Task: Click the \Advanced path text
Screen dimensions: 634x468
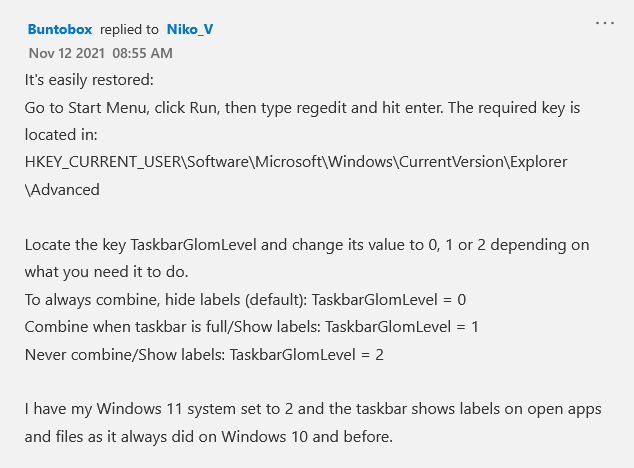Action: tap(62, 188)
